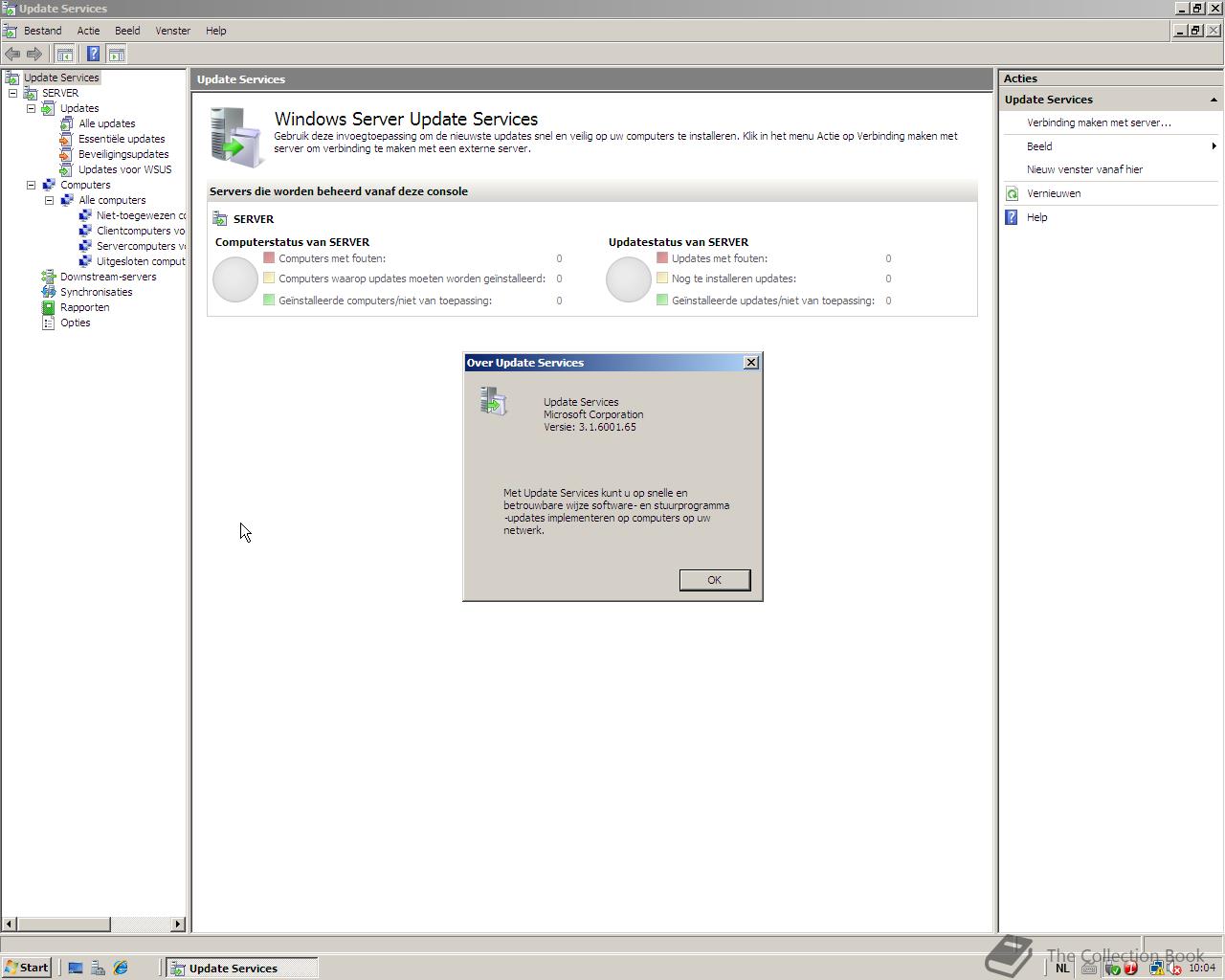
Task: Select Niet-toegewezen computers tree item
Action: pyautogui.click(x=141, y=215)
